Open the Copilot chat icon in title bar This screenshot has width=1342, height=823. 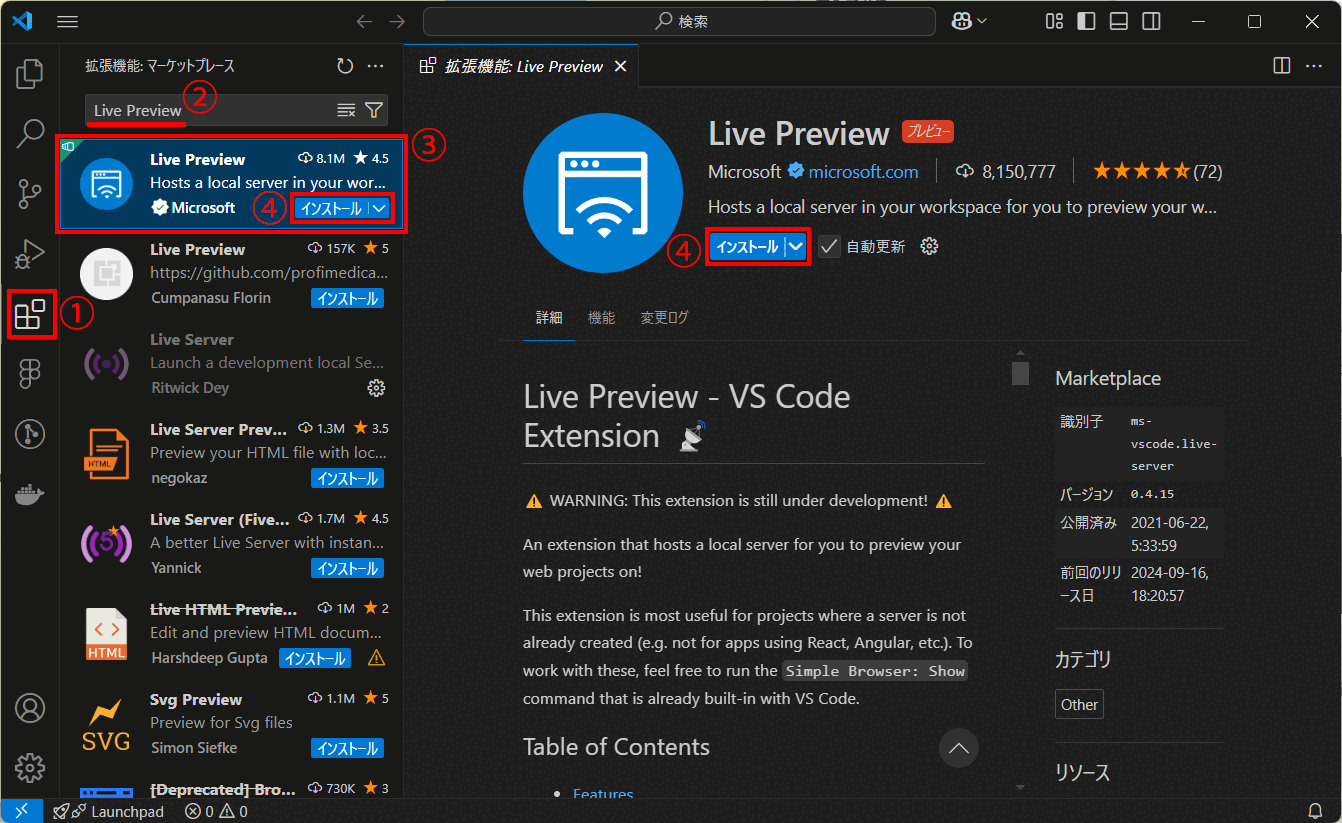click(x=962, y=21)
